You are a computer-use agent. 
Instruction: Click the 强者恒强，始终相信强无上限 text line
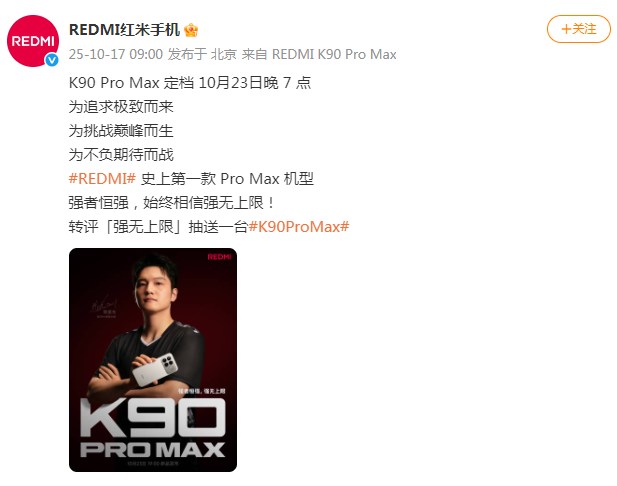click(x=172, y=203)
